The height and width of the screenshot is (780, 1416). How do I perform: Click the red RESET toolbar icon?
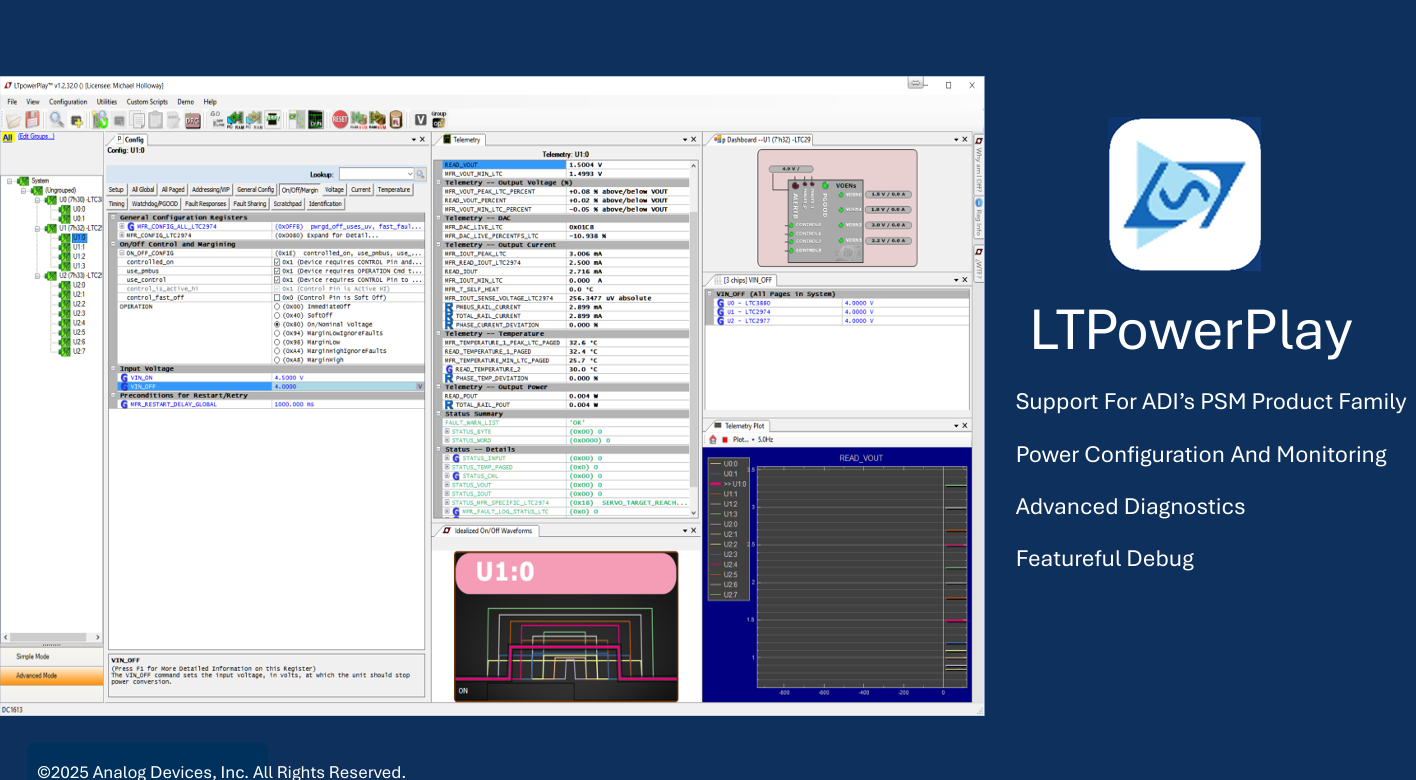(340, 120)
